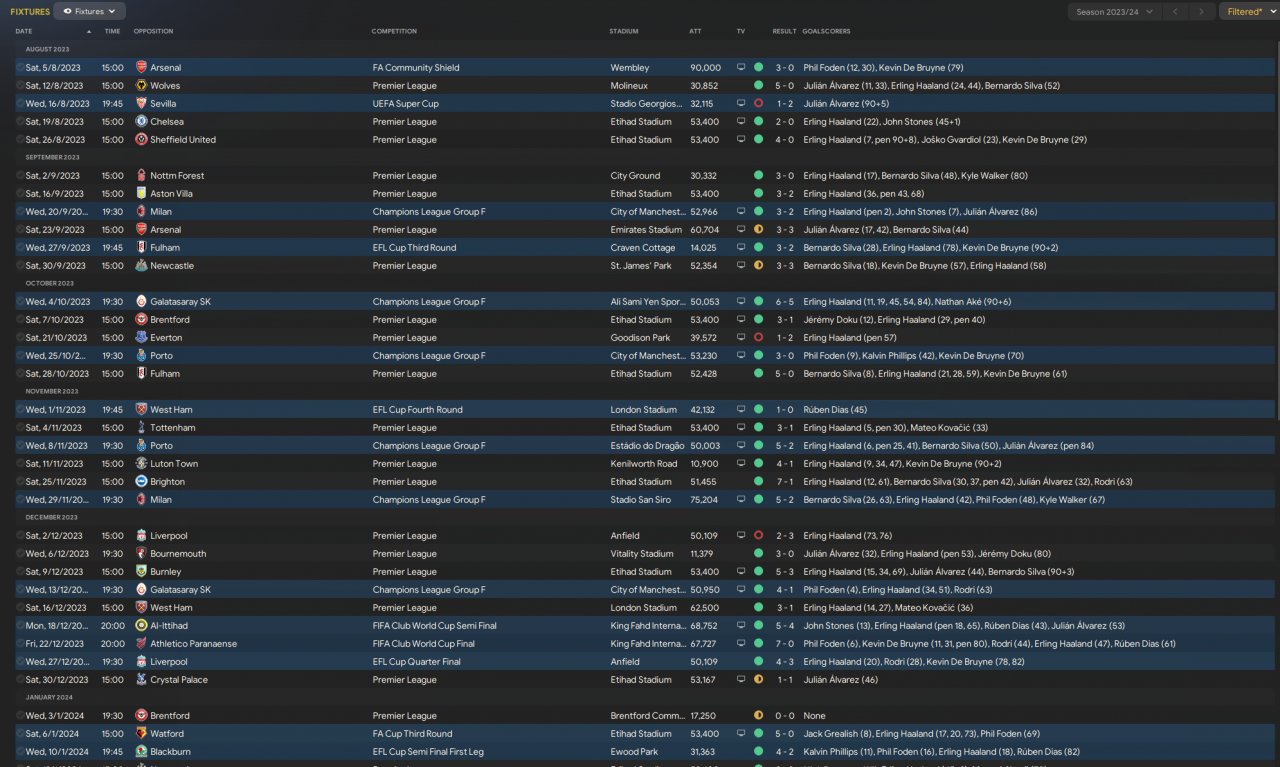Click the 6 - 5 result against Galatasaray SK
1280x767 pixels.
[x=784, y=302]
